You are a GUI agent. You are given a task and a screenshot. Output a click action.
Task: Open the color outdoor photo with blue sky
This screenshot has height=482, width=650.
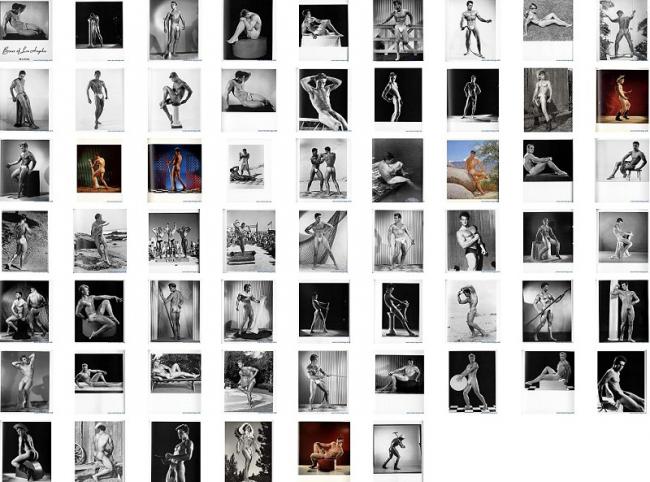click(x=472, y=168)
